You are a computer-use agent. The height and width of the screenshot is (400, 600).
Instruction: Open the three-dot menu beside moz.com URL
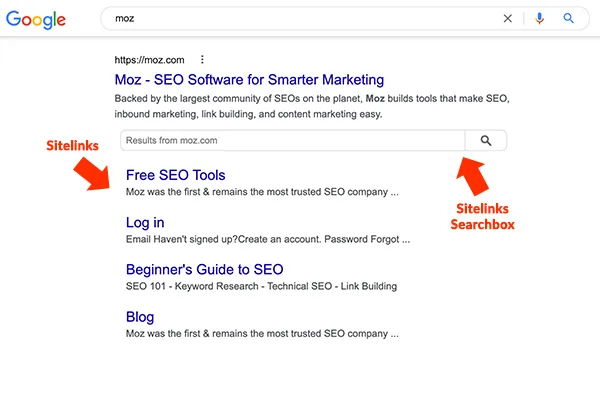(x=202, y=59)
